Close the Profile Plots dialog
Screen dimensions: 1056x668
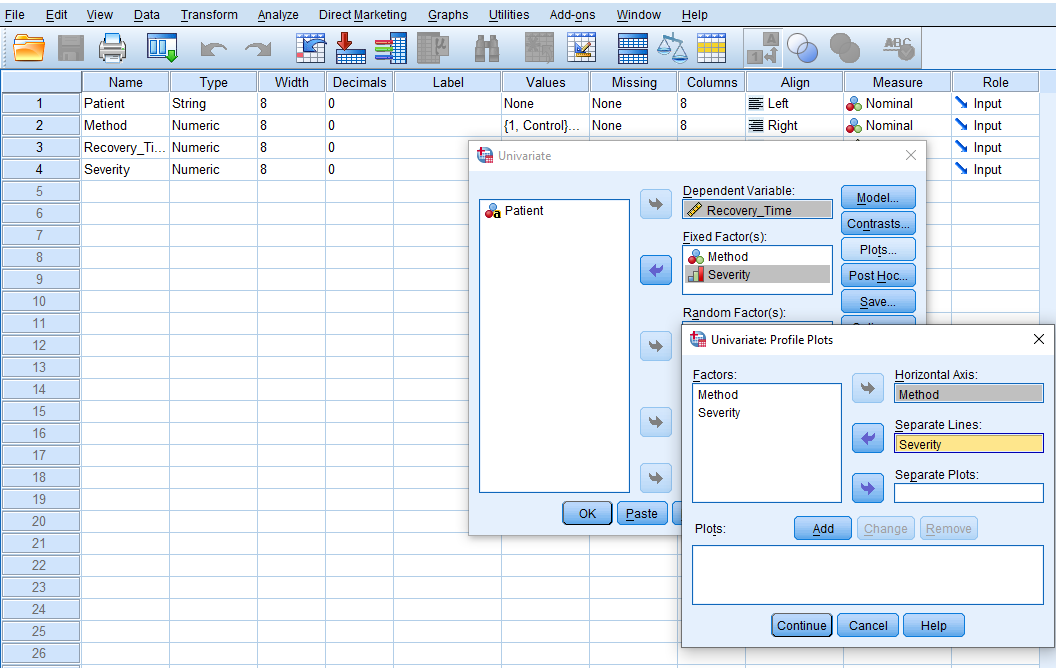(1038, 339)
